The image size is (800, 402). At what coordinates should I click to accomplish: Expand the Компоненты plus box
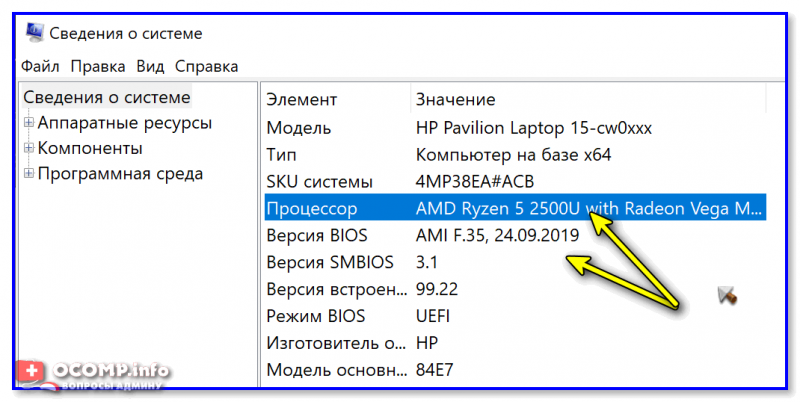(x=29, y=148)
